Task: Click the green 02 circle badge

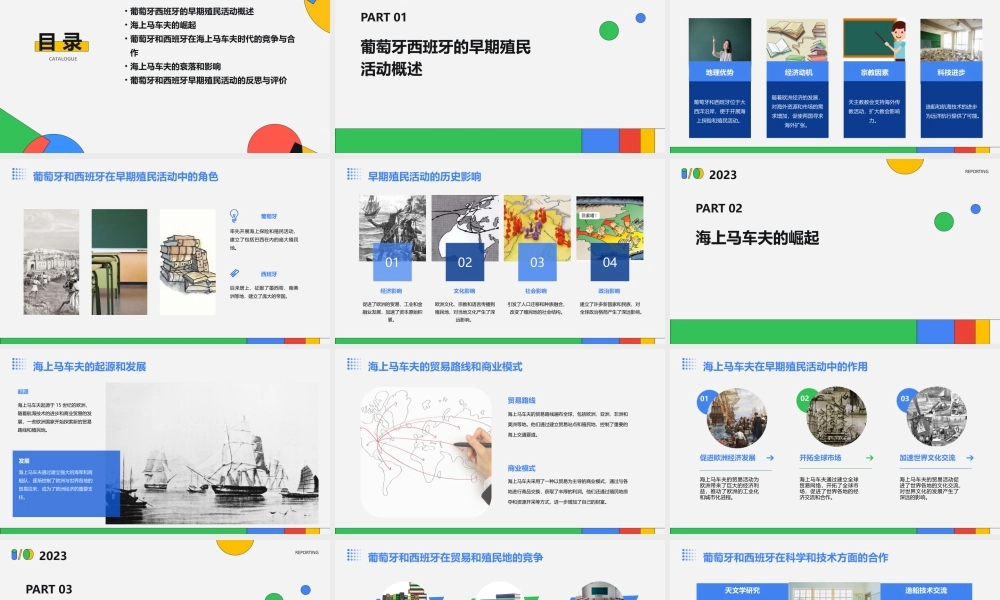Action: point(805,399)
